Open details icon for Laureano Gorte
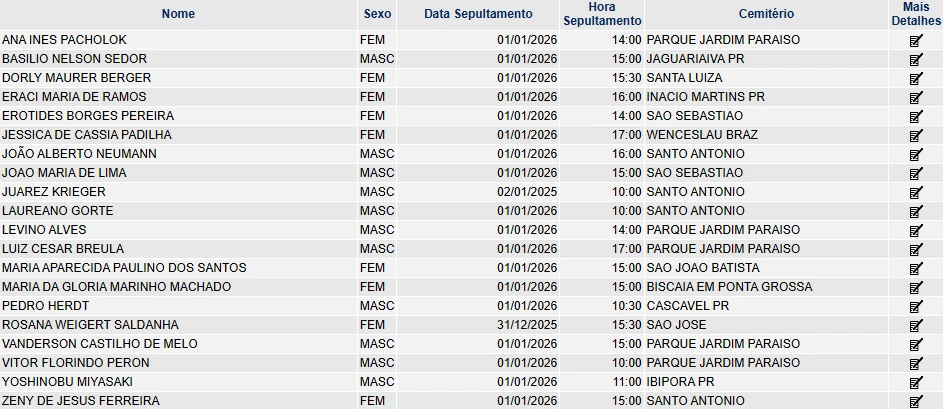Screen dimensions: 945x409 [x=915, y=211]
